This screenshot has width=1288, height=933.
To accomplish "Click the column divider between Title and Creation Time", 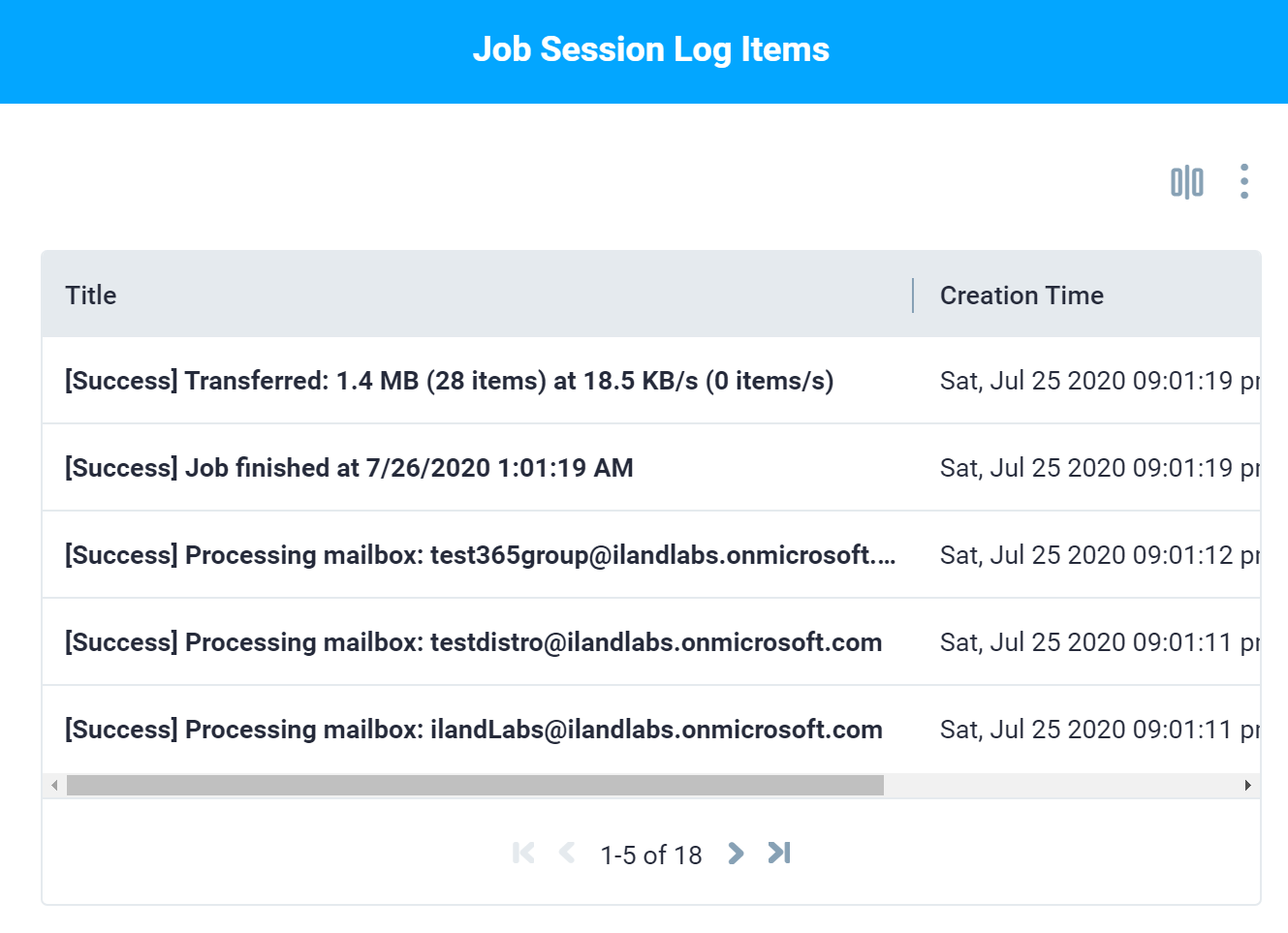I will pos(913,295).
